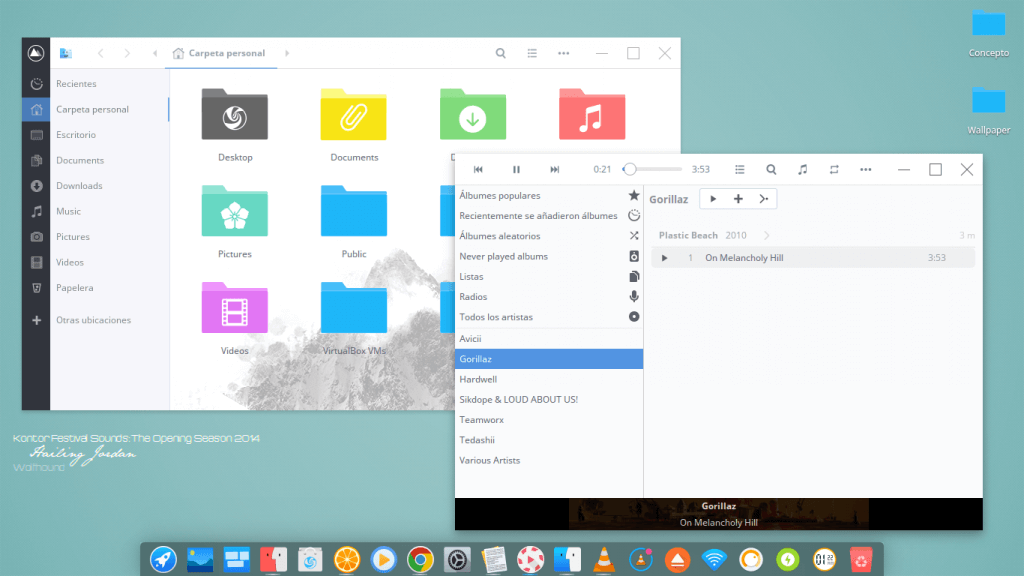Select the teal Pictures folder icon
The image size is (1024, 576).
[x=234, y=211]
